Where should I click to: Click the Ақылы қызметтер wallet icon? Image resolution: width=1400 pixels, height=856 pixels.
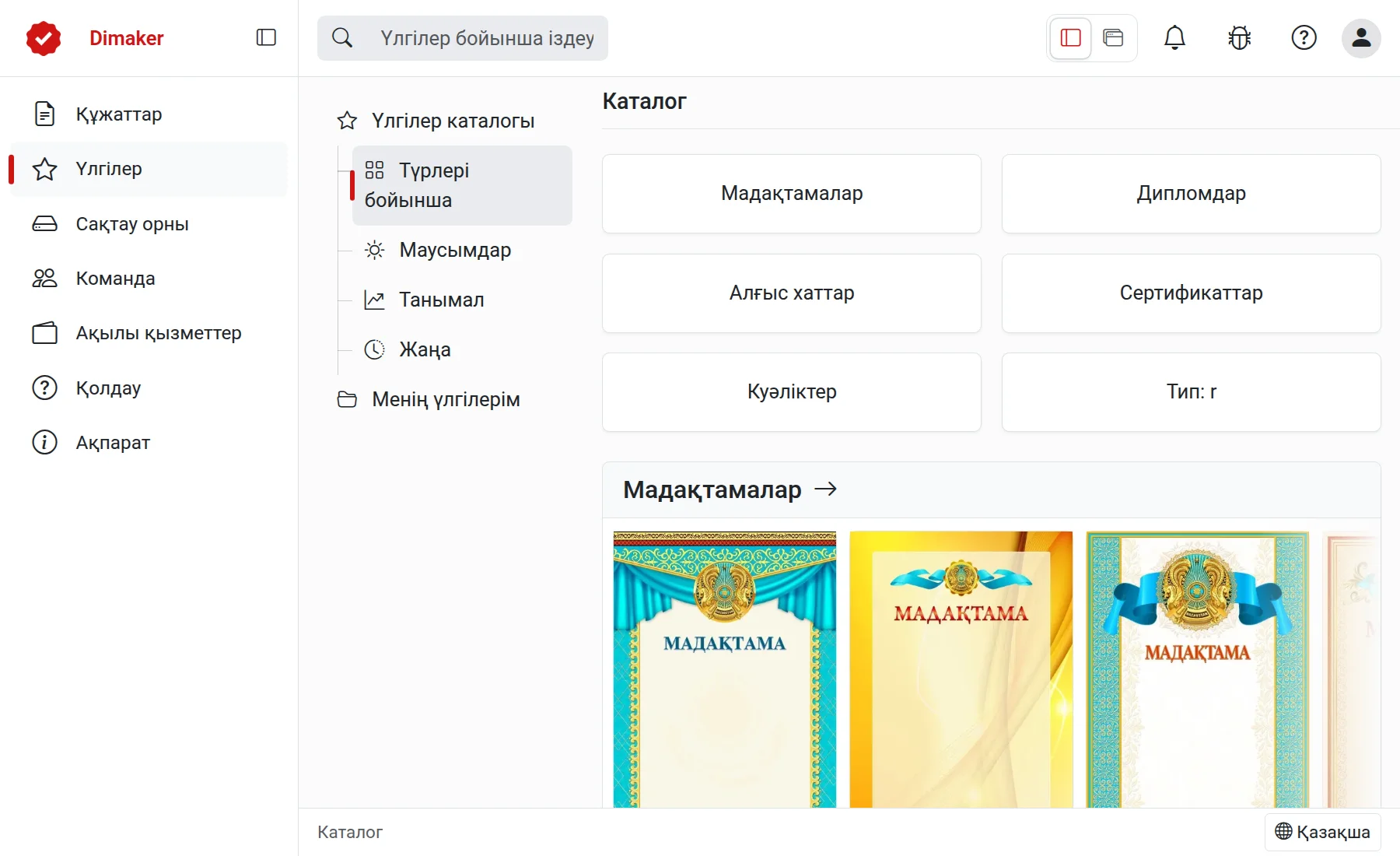45,333
